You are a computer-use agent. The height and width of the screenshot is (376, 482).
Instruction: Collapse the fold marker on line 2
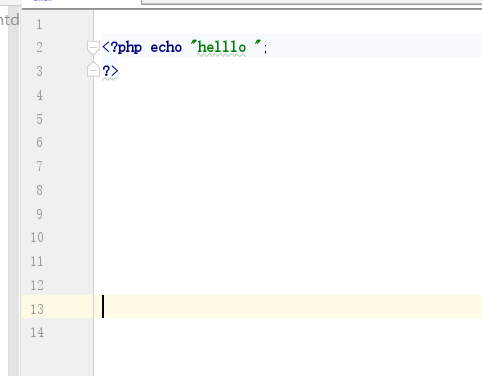click(x=93, y=48)
